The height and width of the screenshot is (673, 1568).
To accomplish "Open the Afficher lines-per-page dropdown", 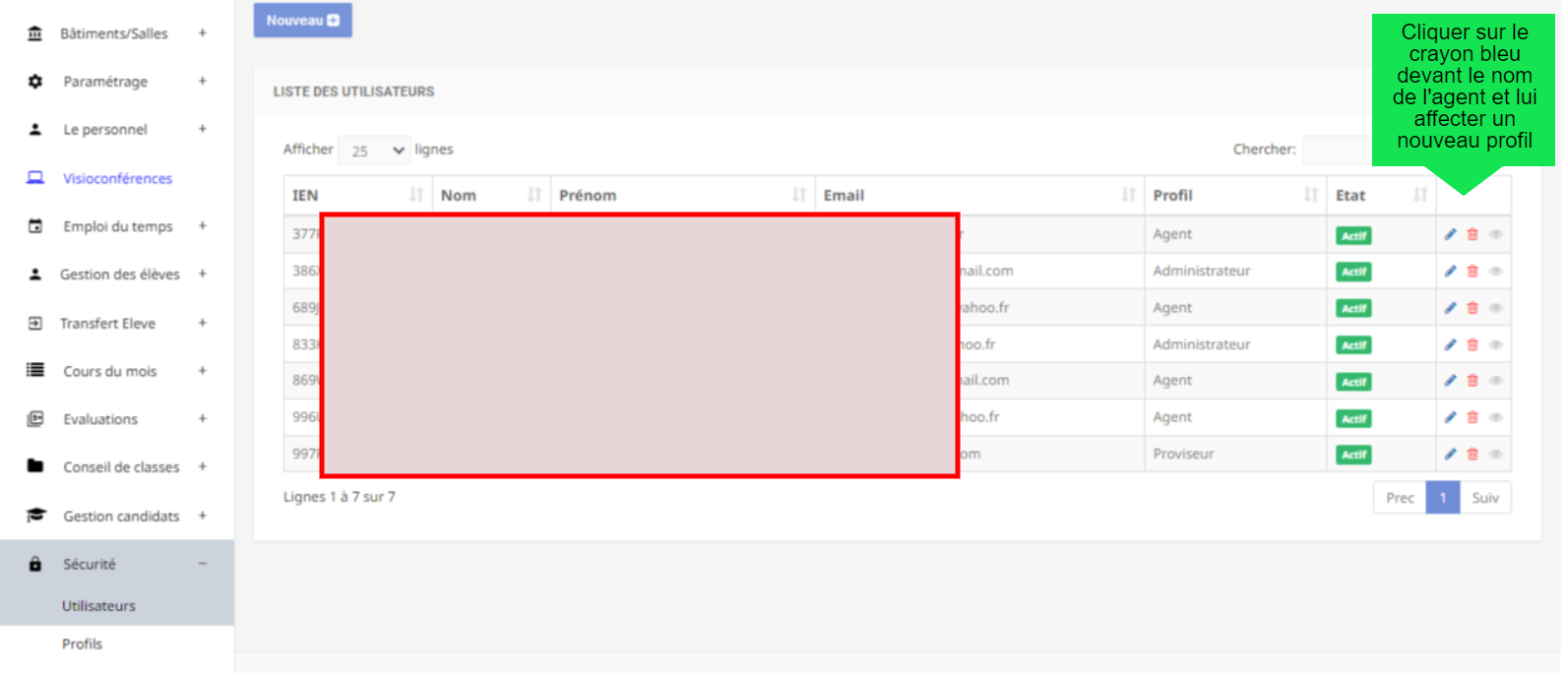I will (x=374, y=151).
